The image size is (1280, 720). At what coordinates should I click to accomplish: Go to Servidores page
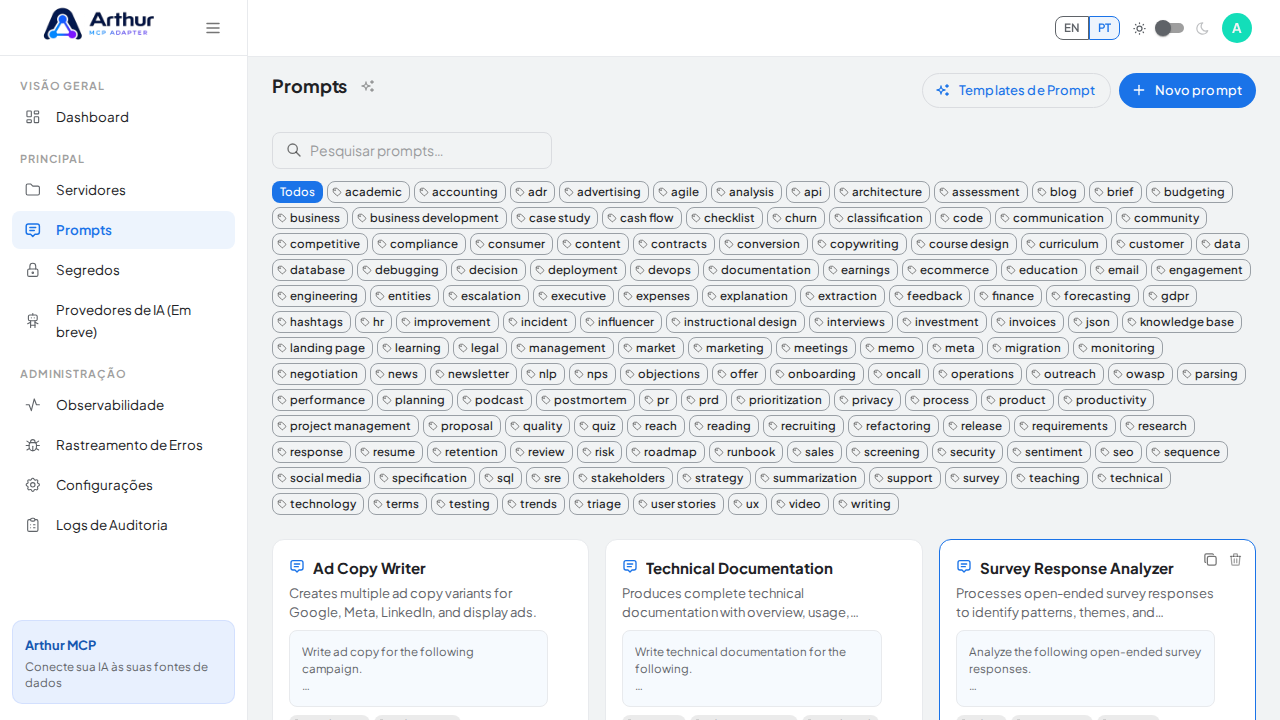pyautogui.click(x=123, y=190)
